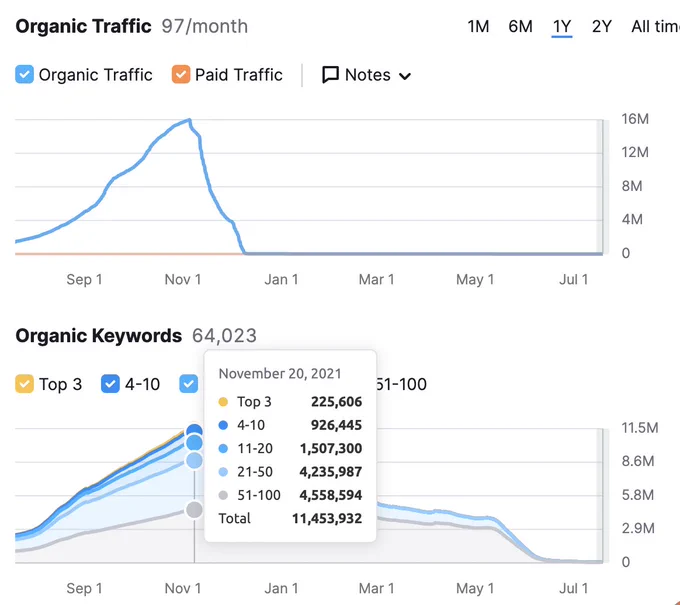Click the dark blue 4-10 chart marker

coord(194,431)
